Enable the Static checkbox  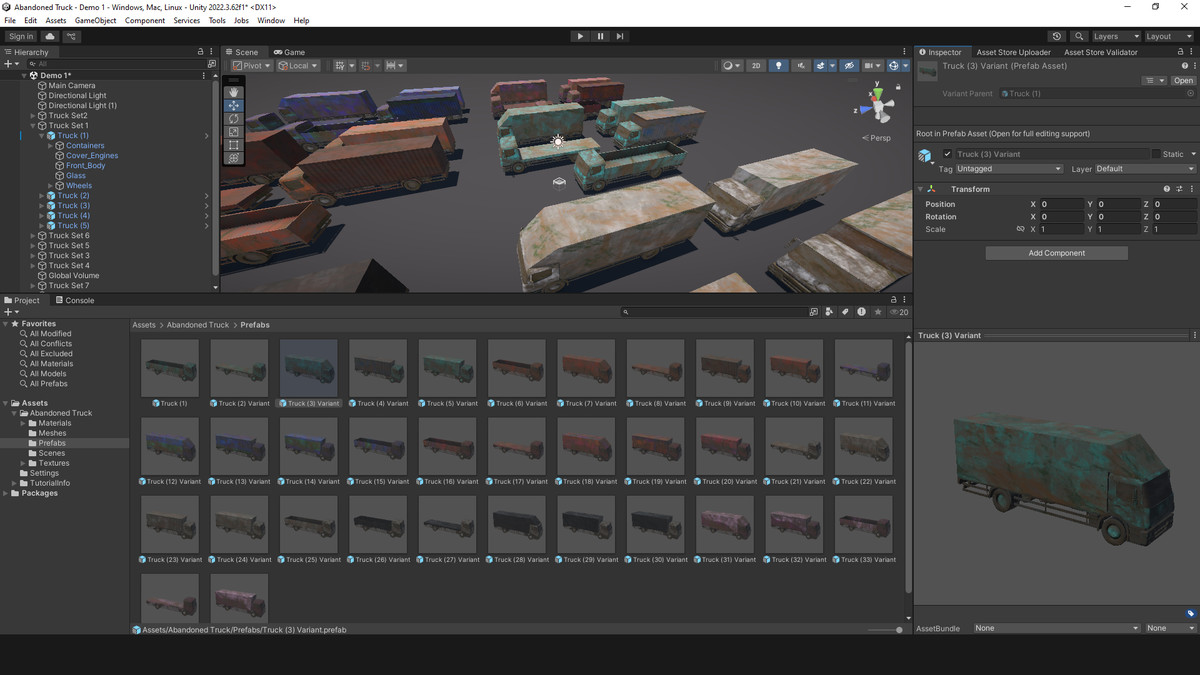pyautogui.click(x=1157, y=154)
